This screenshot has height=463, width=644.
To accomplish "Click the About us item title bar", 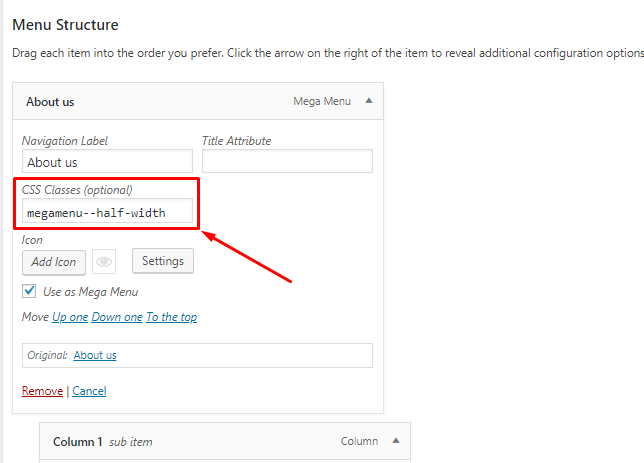I will [x=198, y=101].
